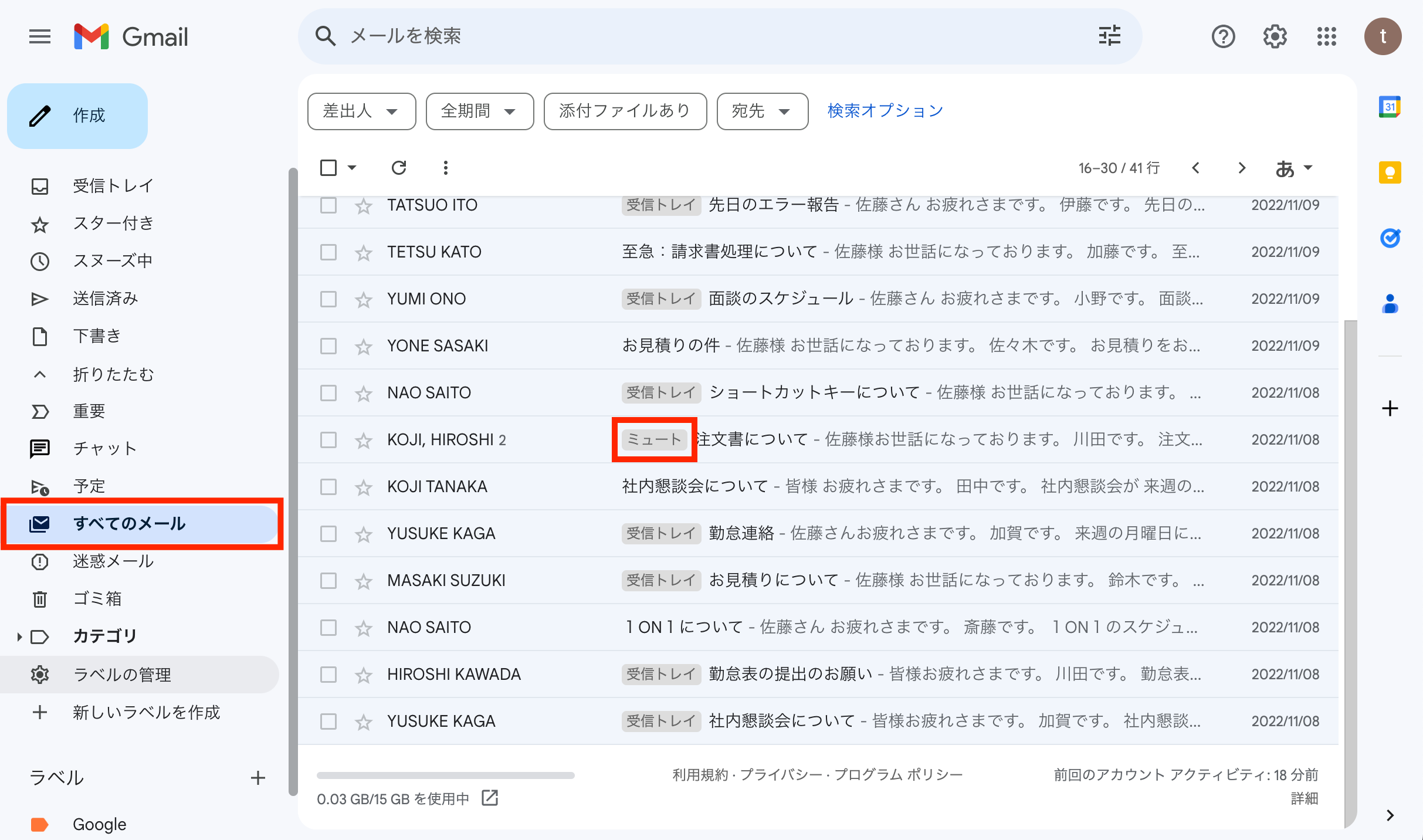Check the KOJI TANAKA email checkbox
The image size is (1423, 840).
[x=328, y=487]
